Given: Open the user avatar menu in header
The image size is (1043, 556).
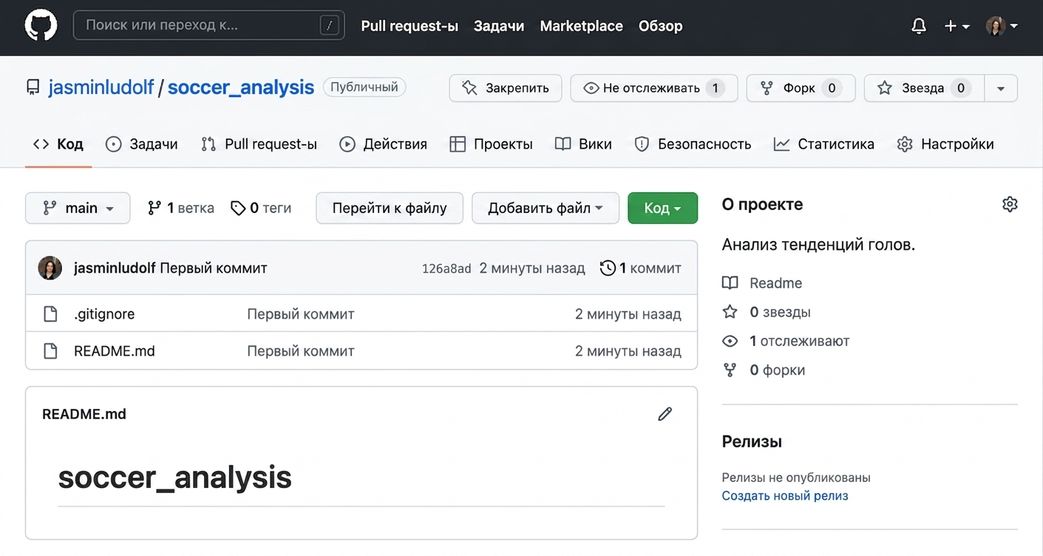Looking at the screenshot, I should coord(1002,26).
